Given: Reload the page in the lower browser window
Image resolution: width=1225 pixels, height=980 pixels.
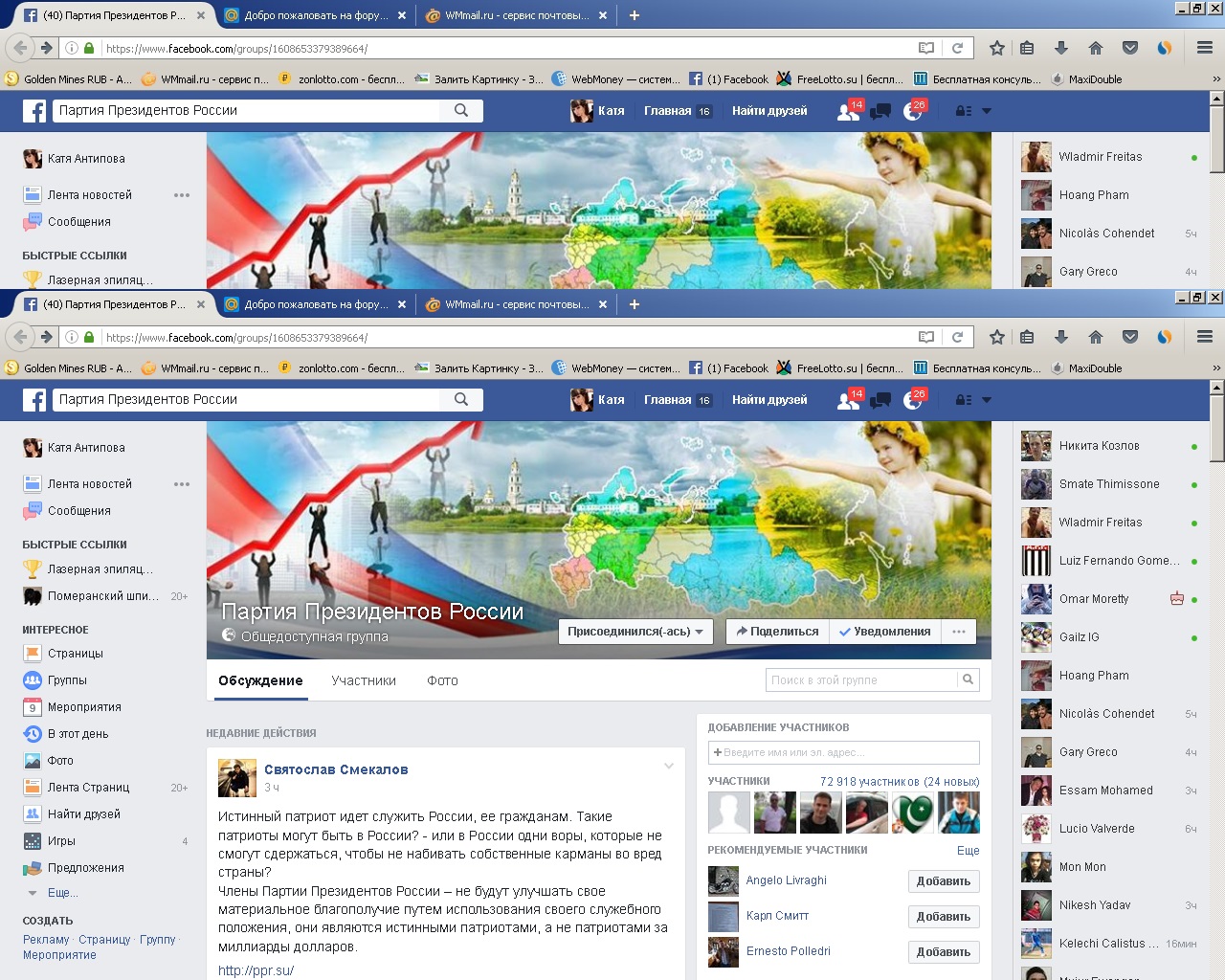Looking at the screenshot, I should pos(957,337).
